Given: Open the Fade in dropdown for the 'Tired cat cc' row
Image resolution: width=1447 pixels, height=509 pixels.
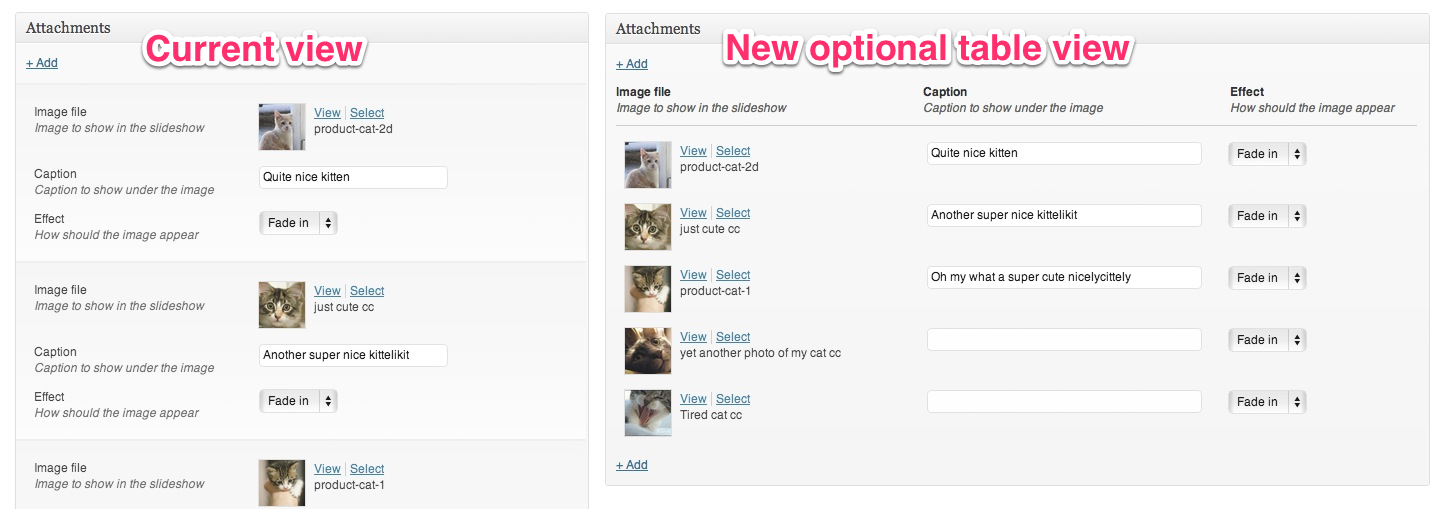Looking at the screenshot, I should tap(1267, 402).
